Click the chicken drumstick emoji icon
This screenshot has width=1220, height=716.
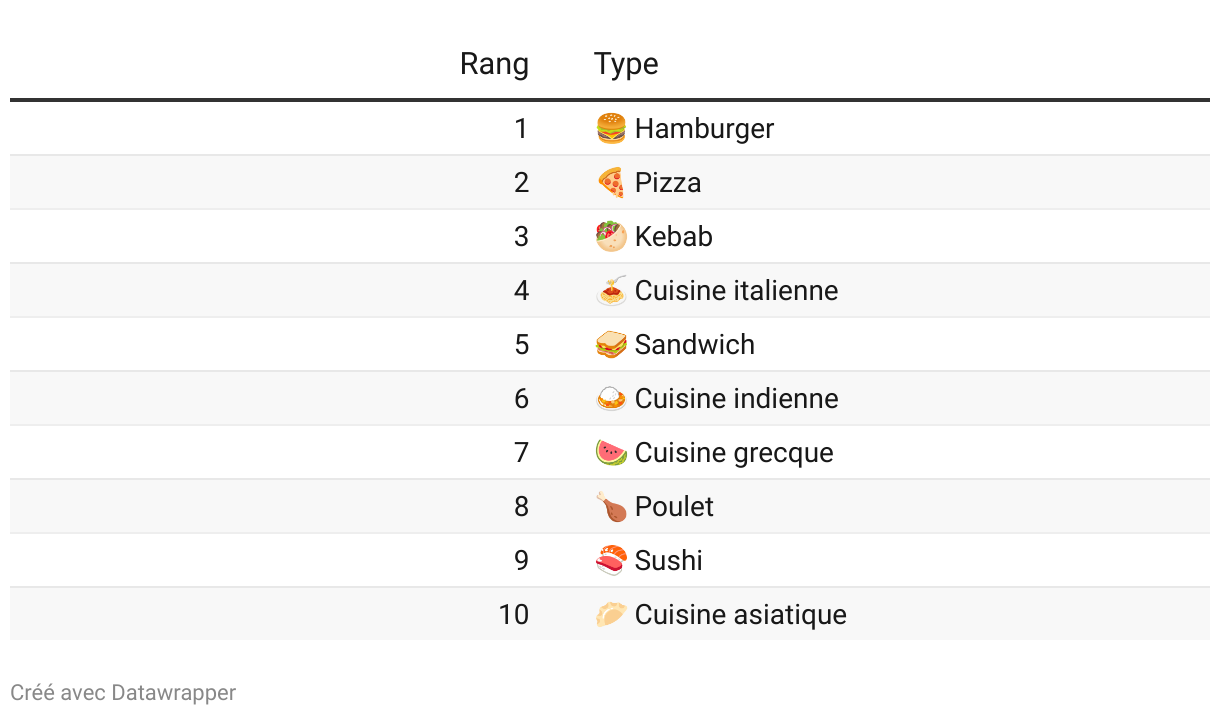(x=611, y=506)
